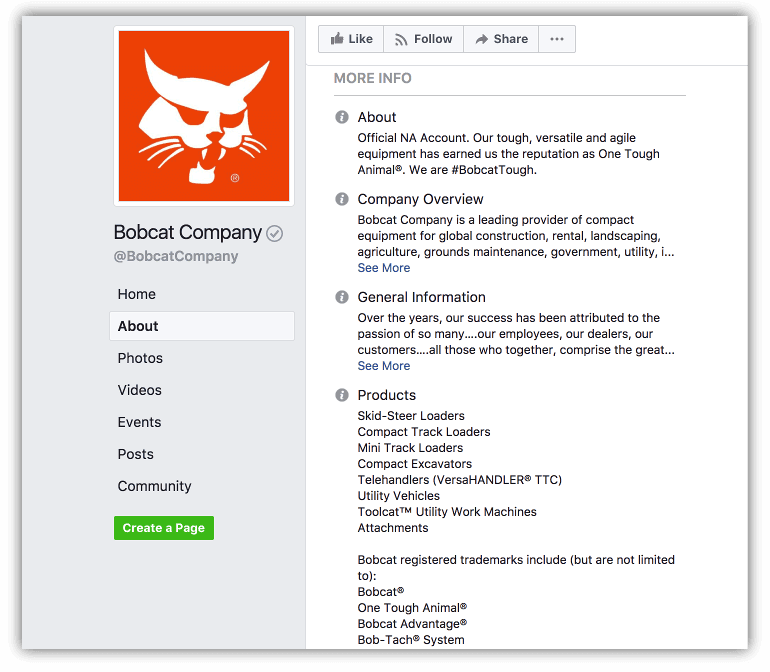Share the Bobcat Company page
This screenshot has width=770, height=672.
point(501,39)
